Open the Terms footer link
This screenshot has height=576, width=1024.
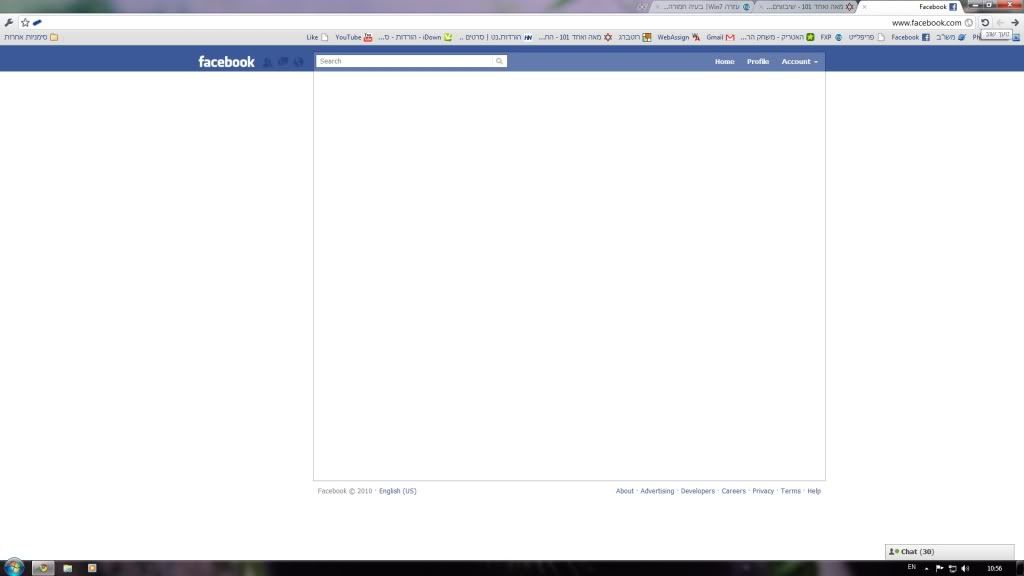point(790,491)
